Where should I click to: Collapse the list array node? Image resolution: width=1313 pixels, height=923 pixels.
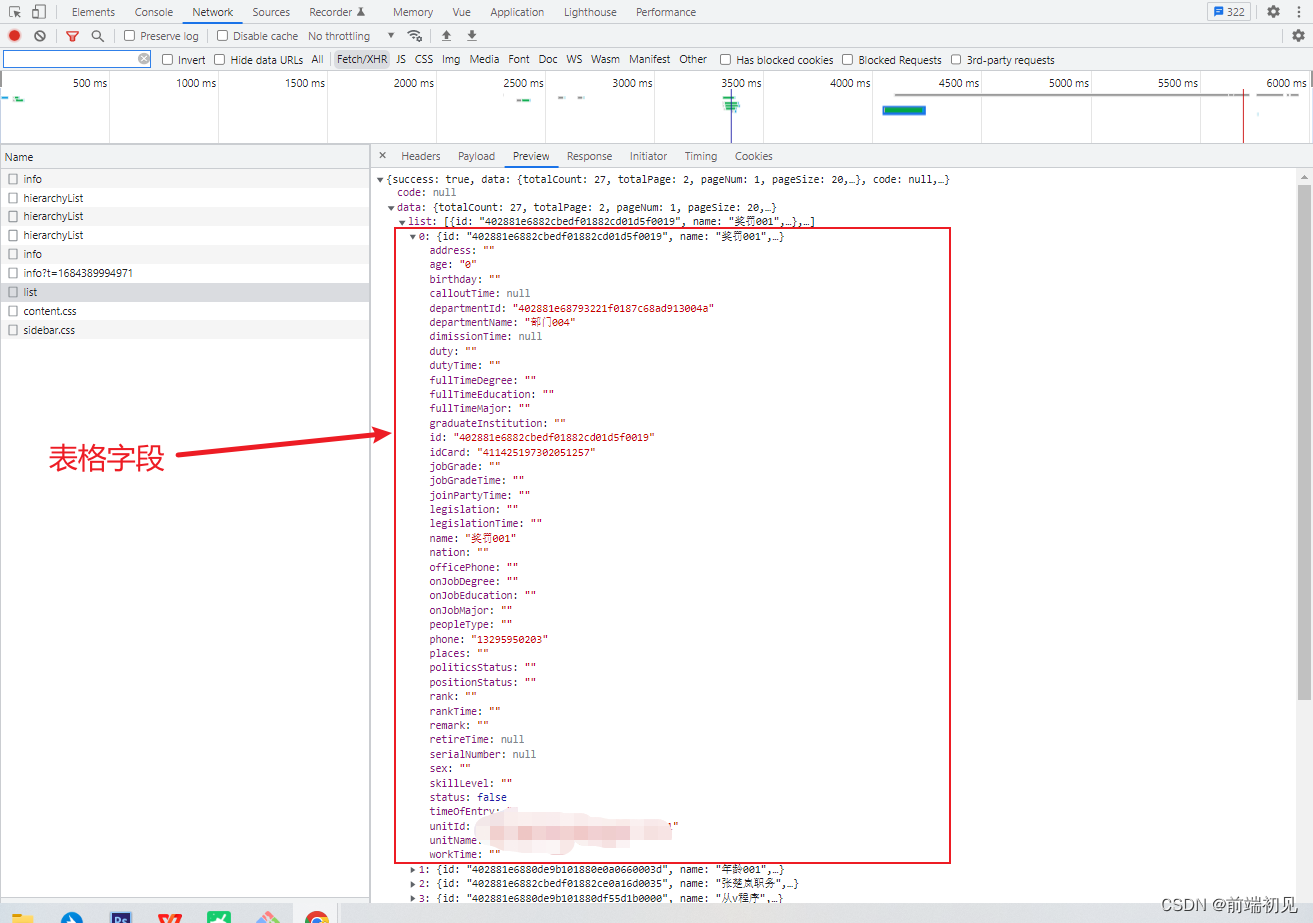(402, 222)
